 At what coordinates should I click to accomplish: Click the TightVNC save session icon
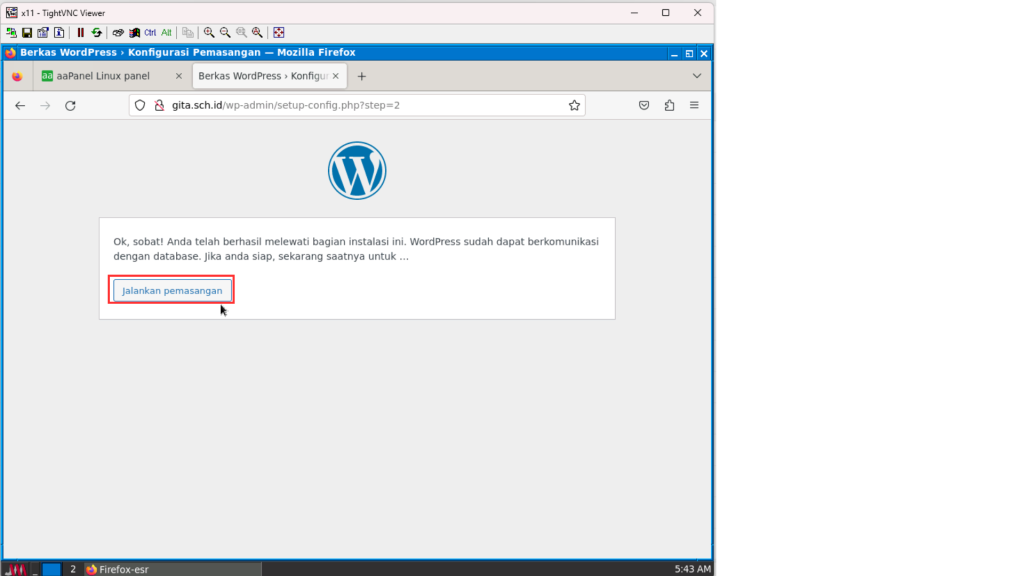(27, 32)
